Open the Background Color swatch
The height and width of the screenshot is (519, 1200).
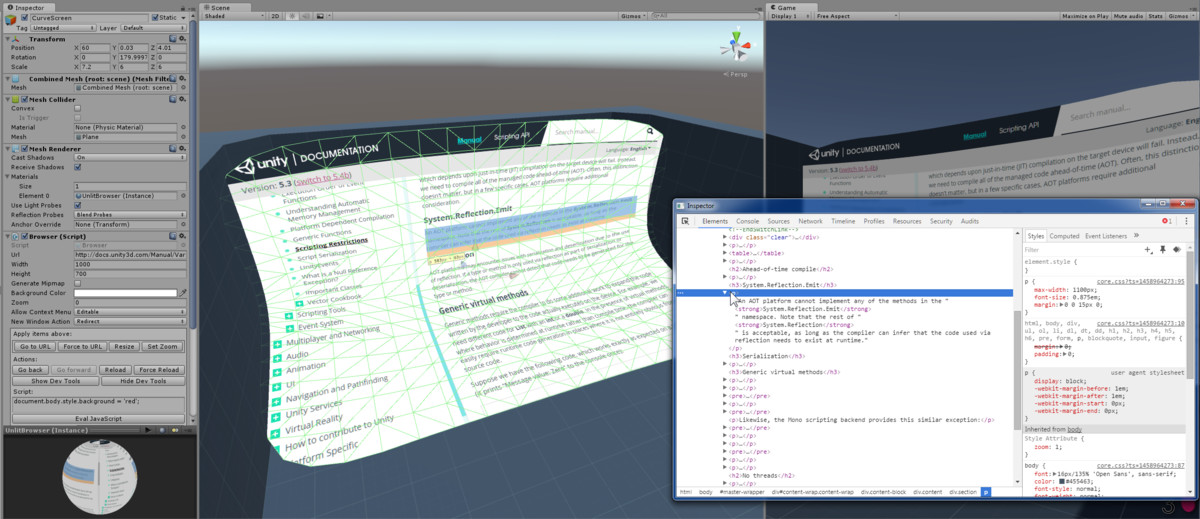coord(125,293)
